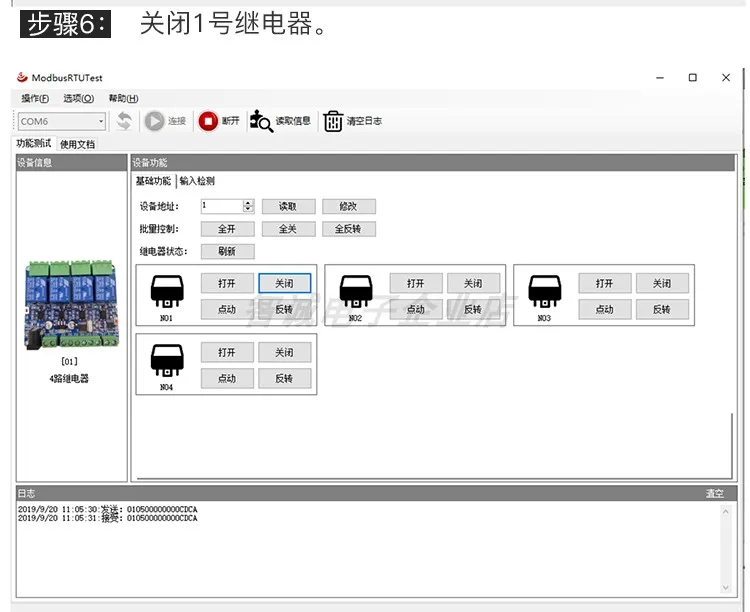Viewport: 750px width, 612px height.
Task: Click in the device address input field
Action: coord(222,206)
